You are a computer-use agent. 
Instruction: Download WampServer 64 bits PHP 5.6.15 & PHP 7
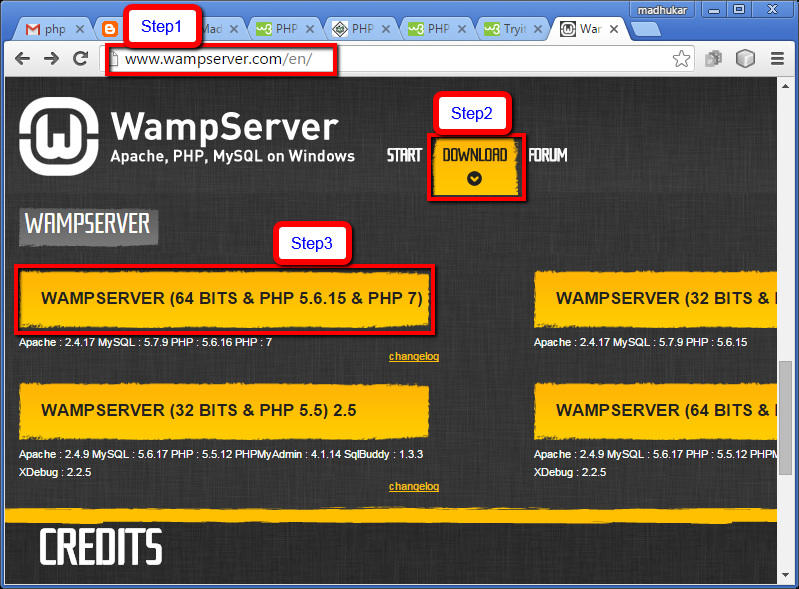point(224,299)
